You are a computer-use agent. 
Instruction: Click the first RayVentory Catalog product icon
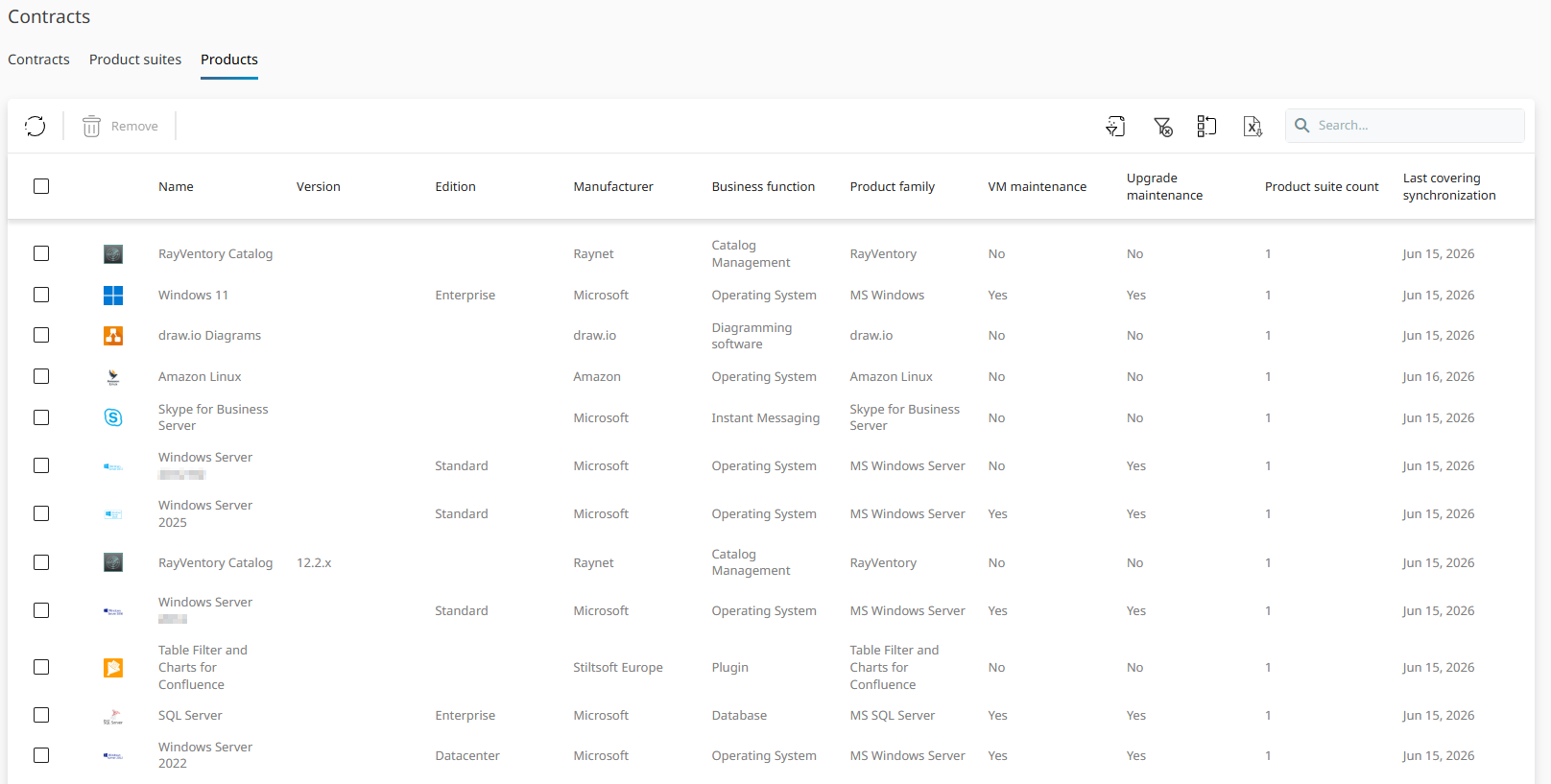113,254
